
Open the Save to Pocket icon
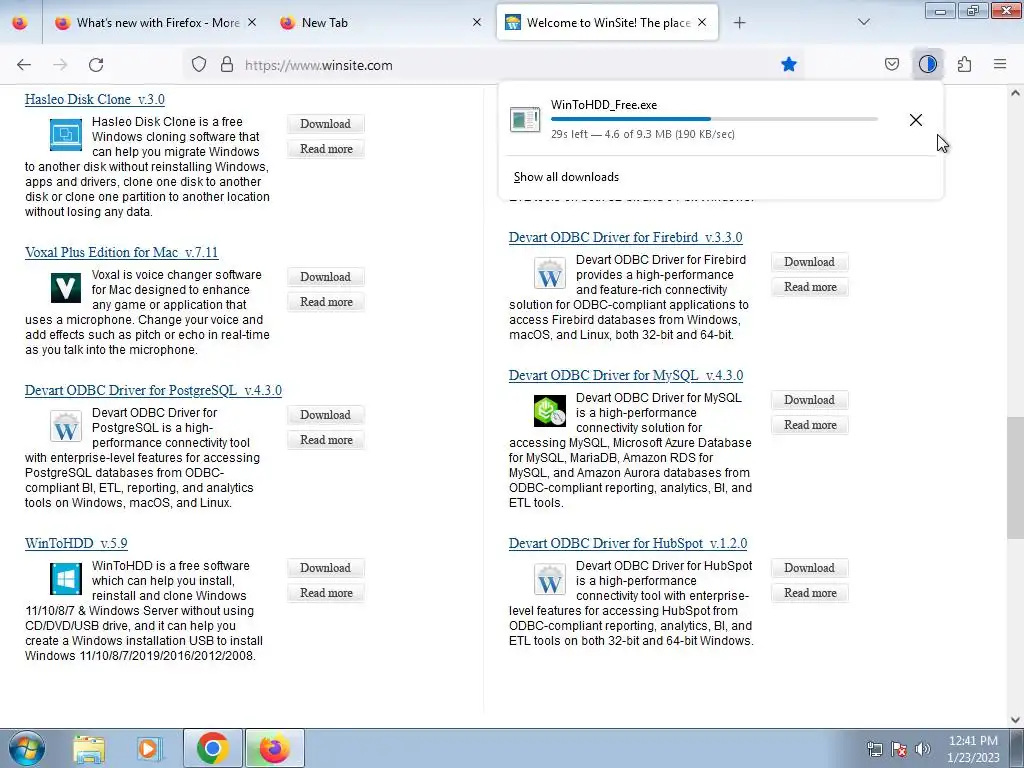(x=891, y=64)
